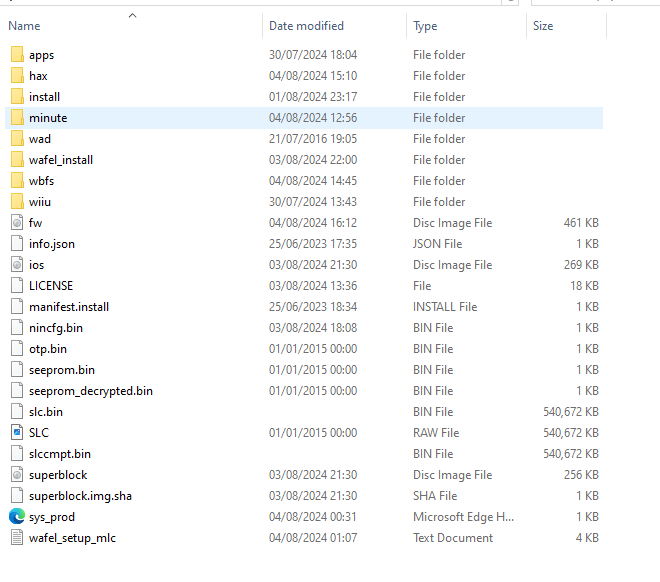Click the apps folder icon

(17, 55)
